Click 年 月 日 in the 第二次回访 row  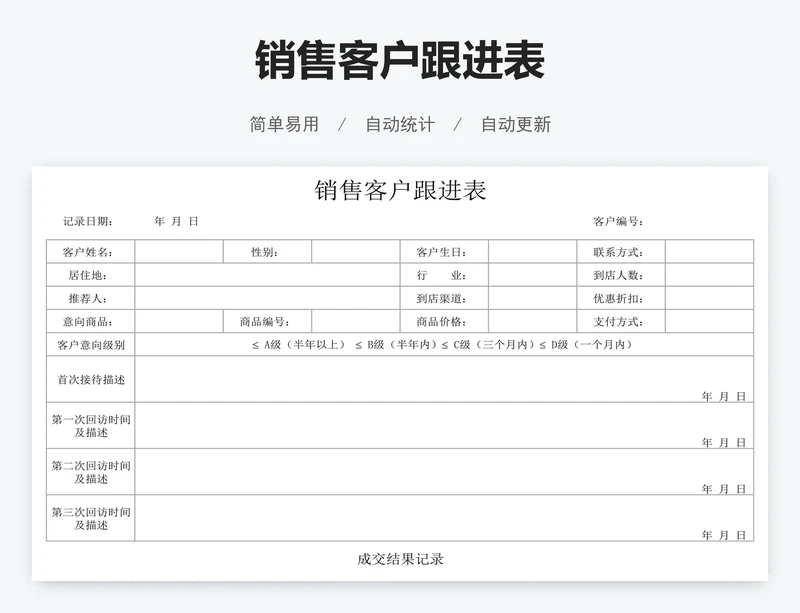tap(723, 489)
